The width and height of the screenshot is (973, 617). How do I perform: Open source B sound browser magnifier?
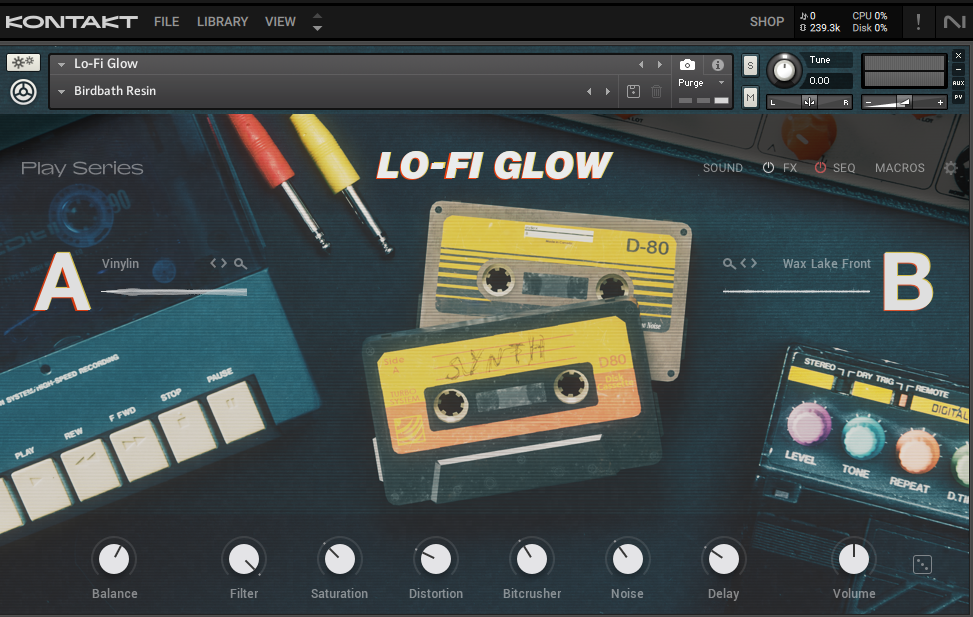pos(729,264)
